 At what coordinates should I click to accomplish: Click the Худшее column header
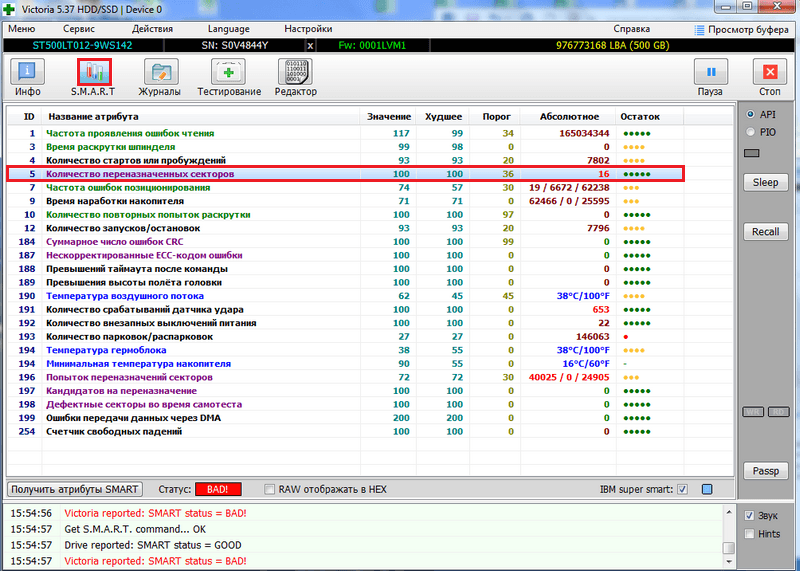443,116
